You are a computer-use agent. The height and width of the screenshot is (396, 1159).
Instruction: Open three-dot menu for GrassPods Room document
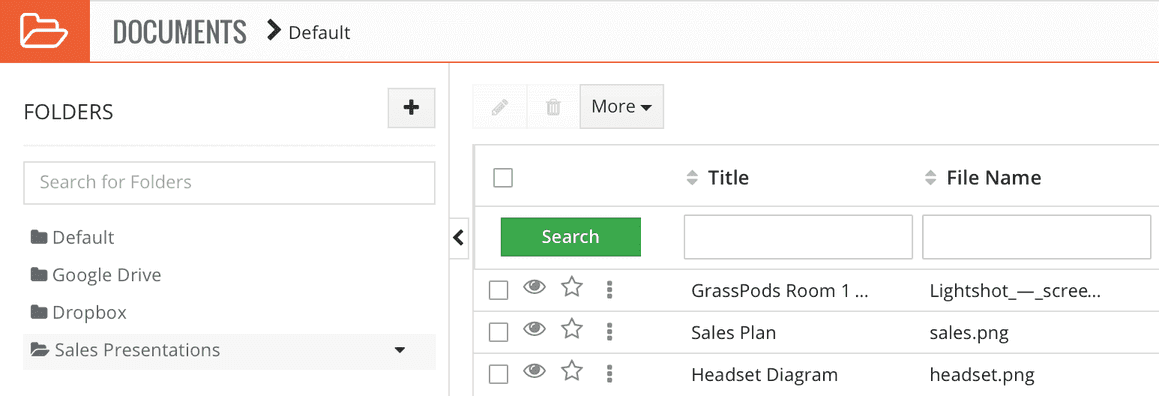609,290
